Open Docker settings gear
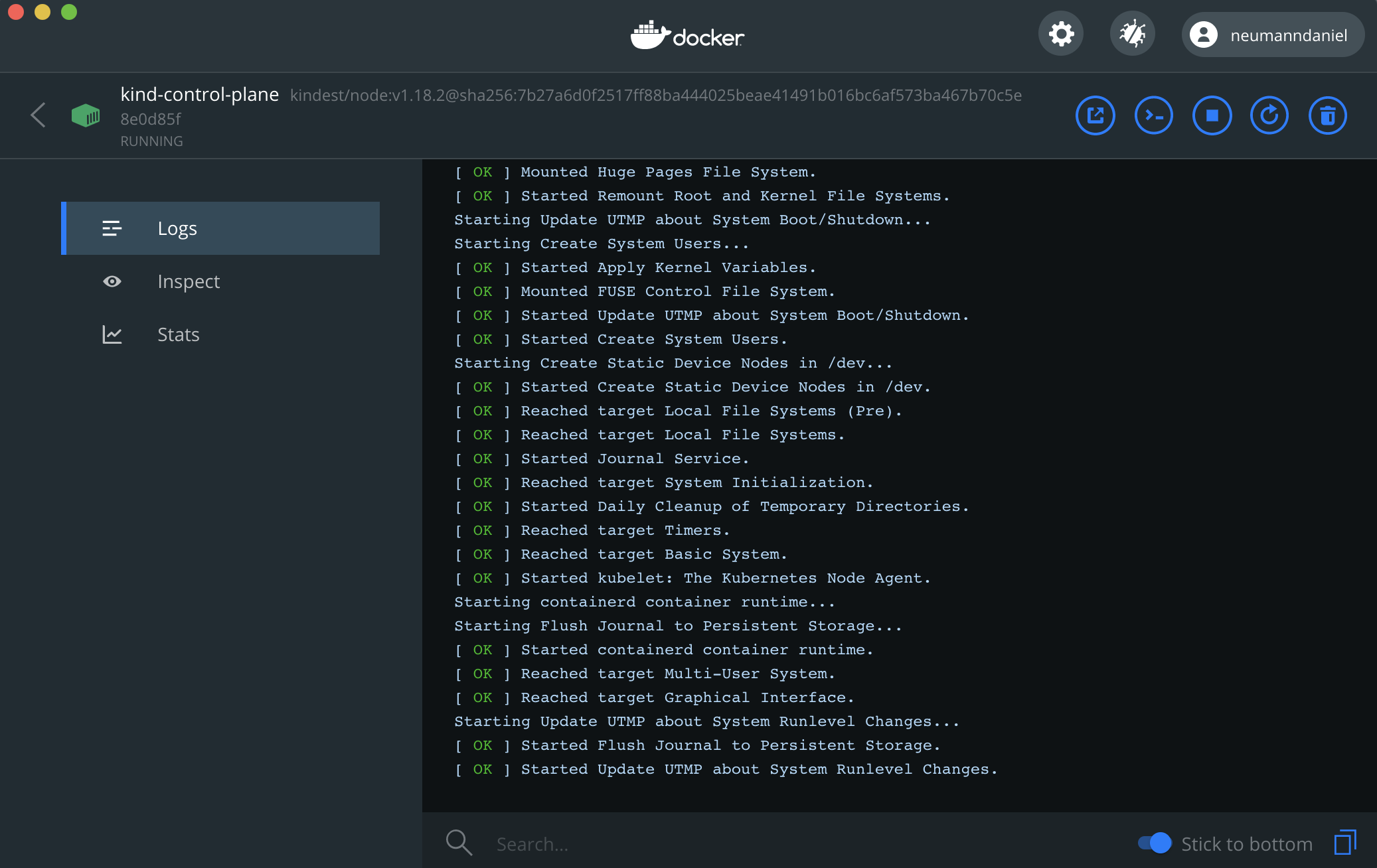The image size is (1377, 868). 1061,34
